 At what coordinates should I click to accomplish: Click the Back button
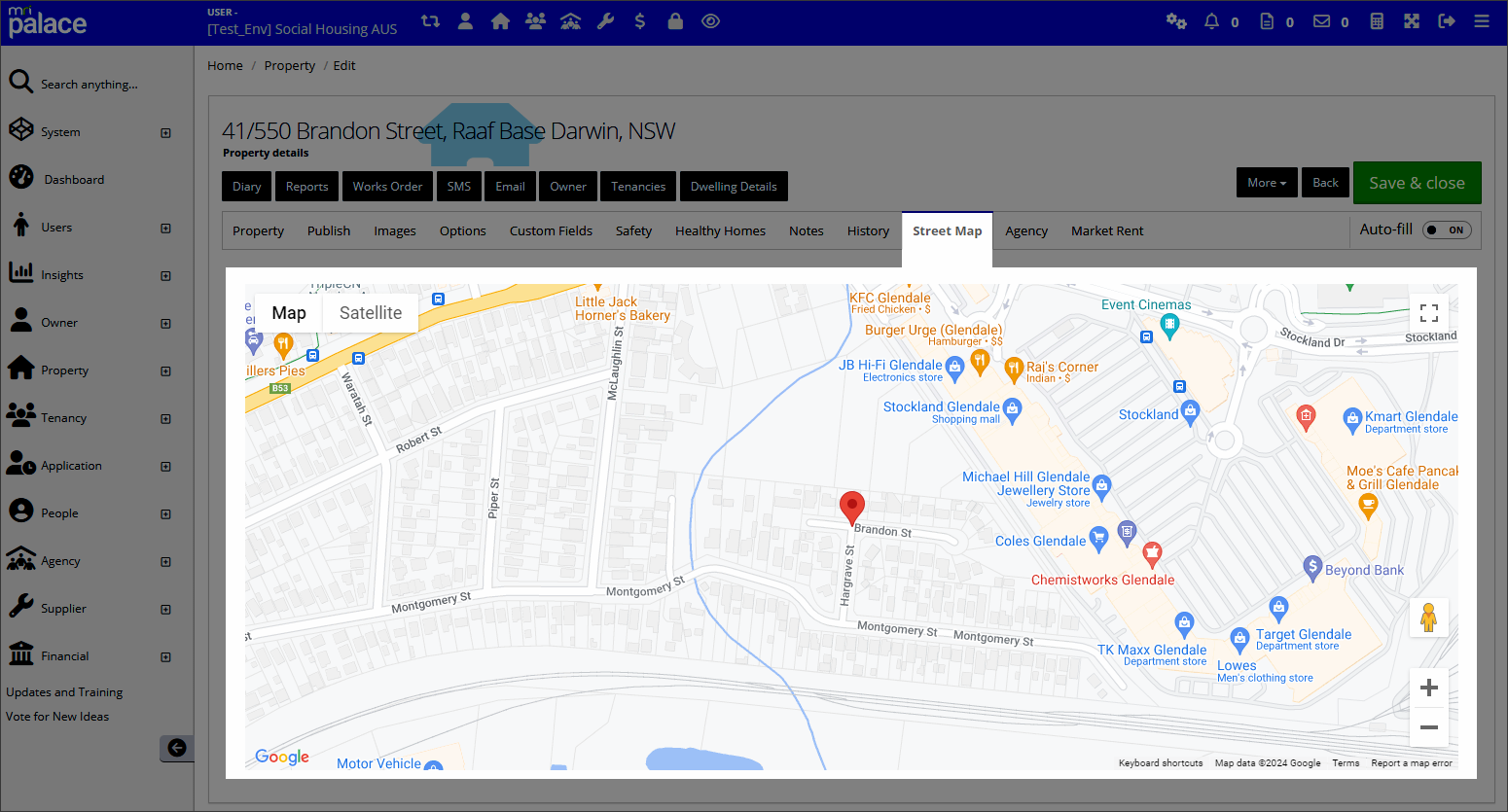pyautogui.click(x=1325, y=183)
